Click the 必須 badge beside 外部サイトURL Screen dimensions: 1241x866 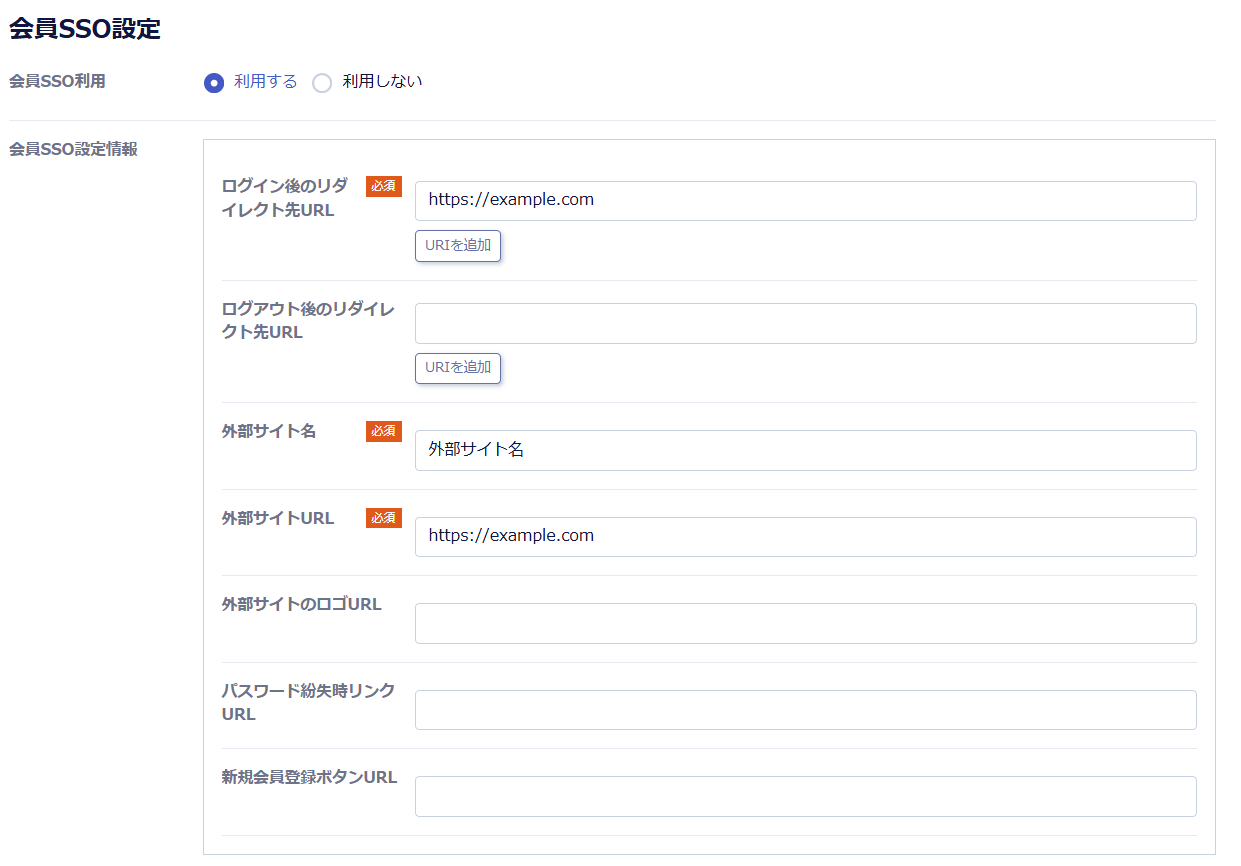pyautogui.click(x=384, y=518)
